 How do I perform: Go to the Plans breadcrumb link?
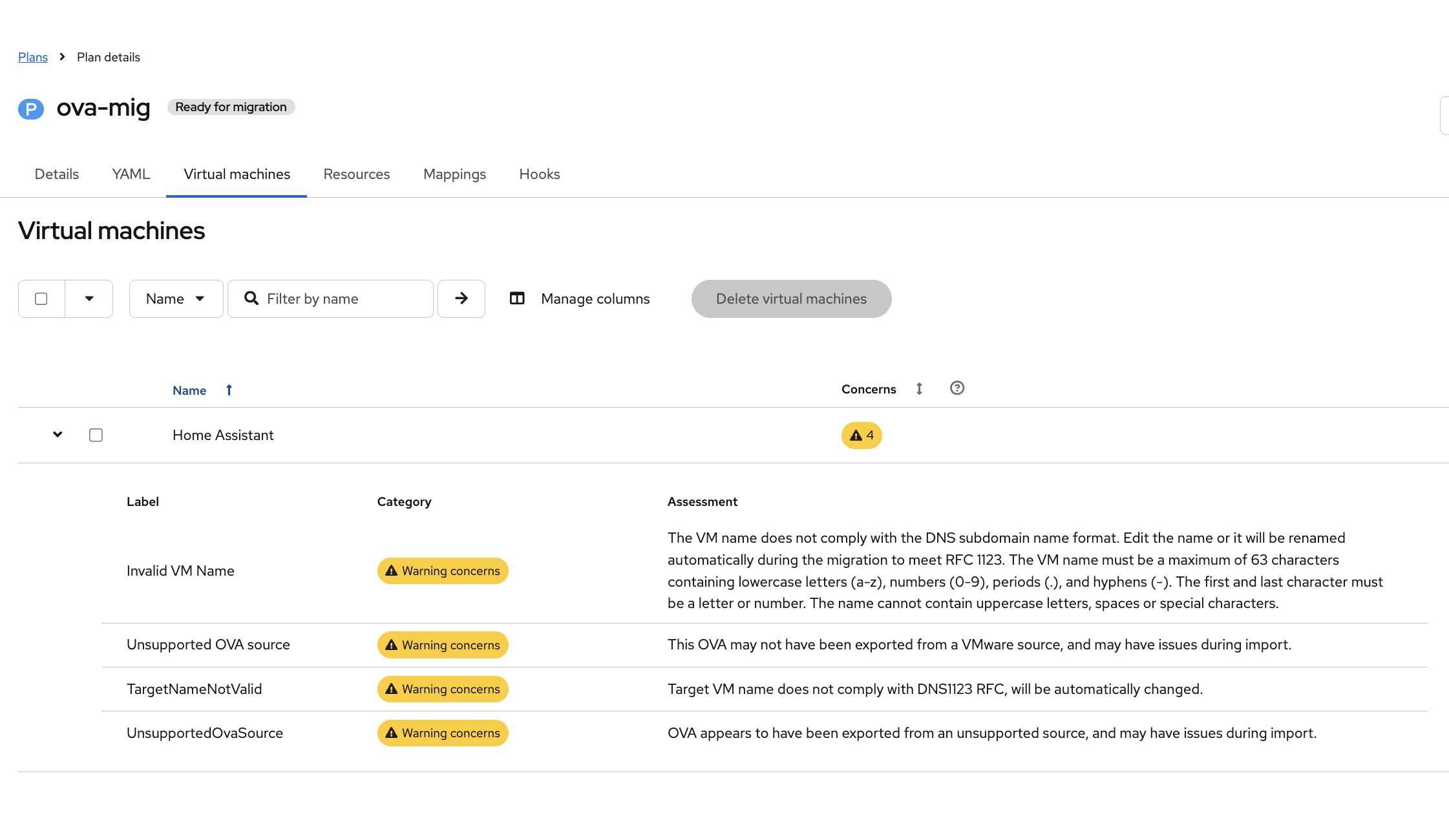coord(33,57)
